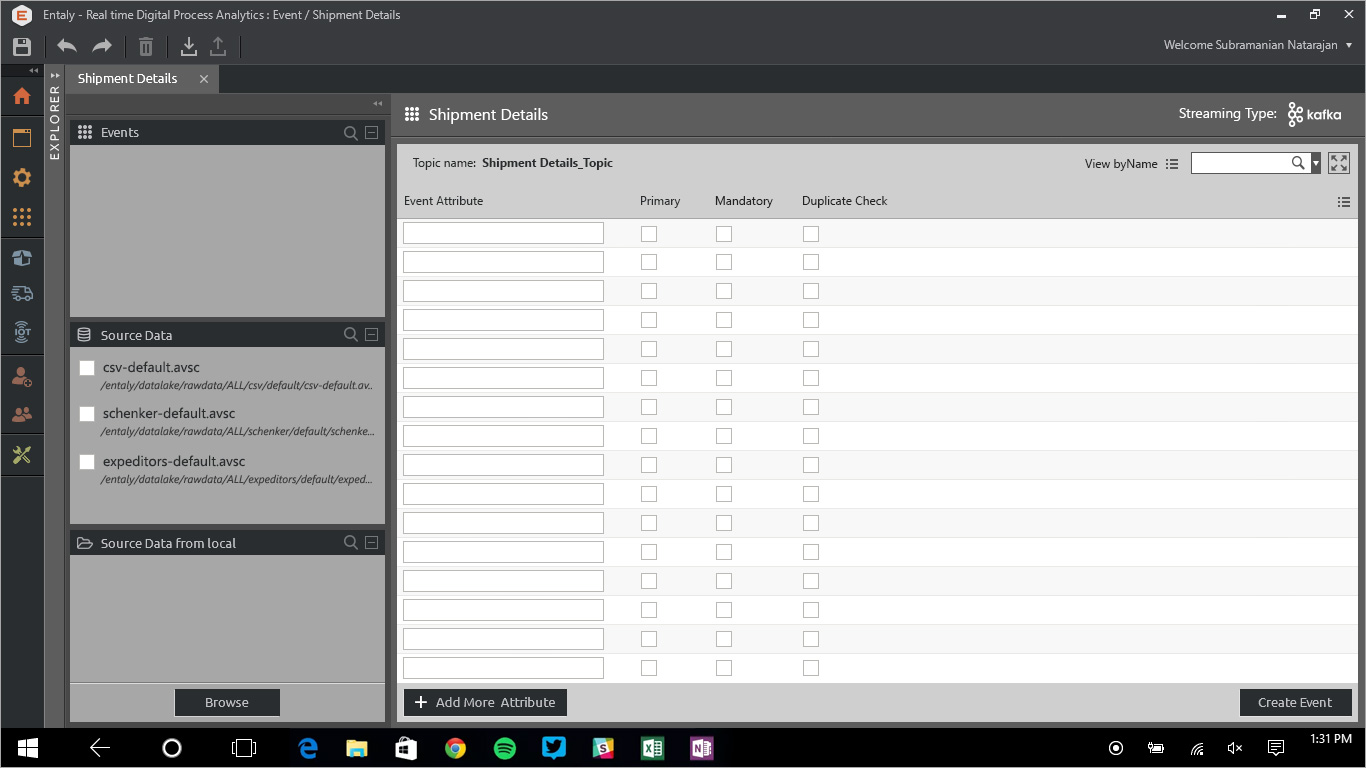Open the search filter dropdown arrow
1366x768 pixels.
pos(1316,163)
